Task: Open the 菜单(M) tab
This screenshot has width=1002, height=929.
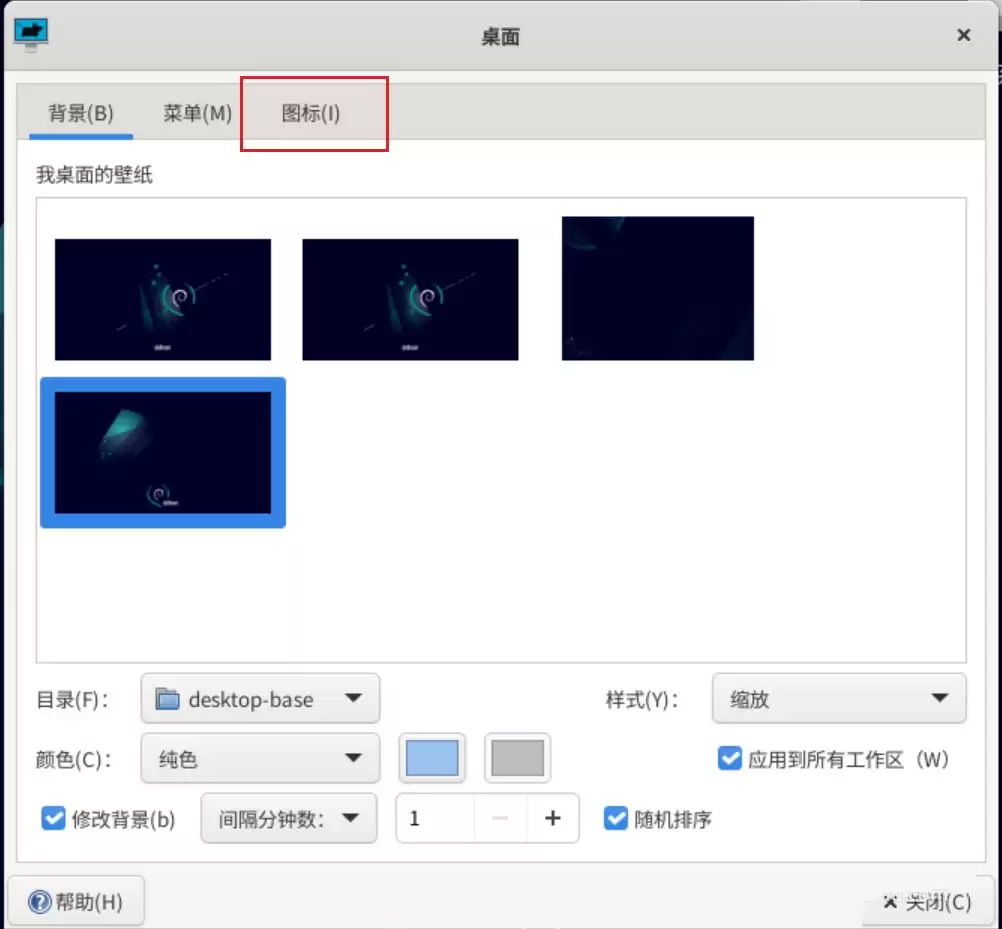Action: (197, 113)
